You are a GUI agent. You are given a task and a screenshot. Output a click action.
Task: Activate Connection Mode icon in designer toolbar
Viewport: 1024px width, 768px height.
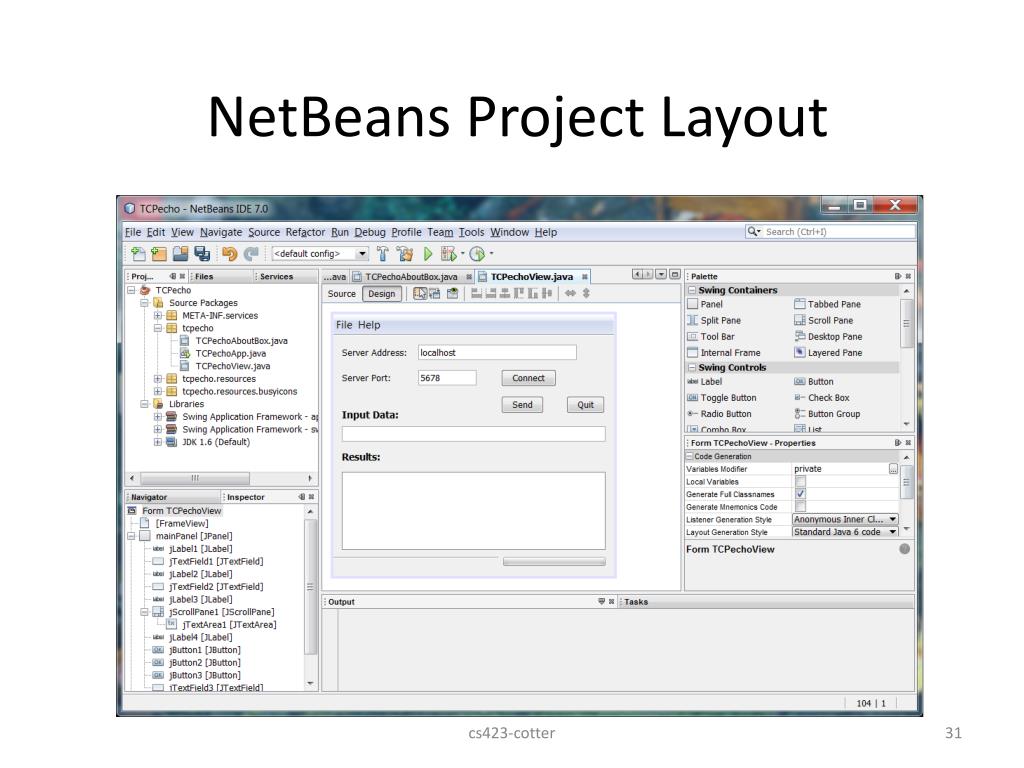pos(435,294)
